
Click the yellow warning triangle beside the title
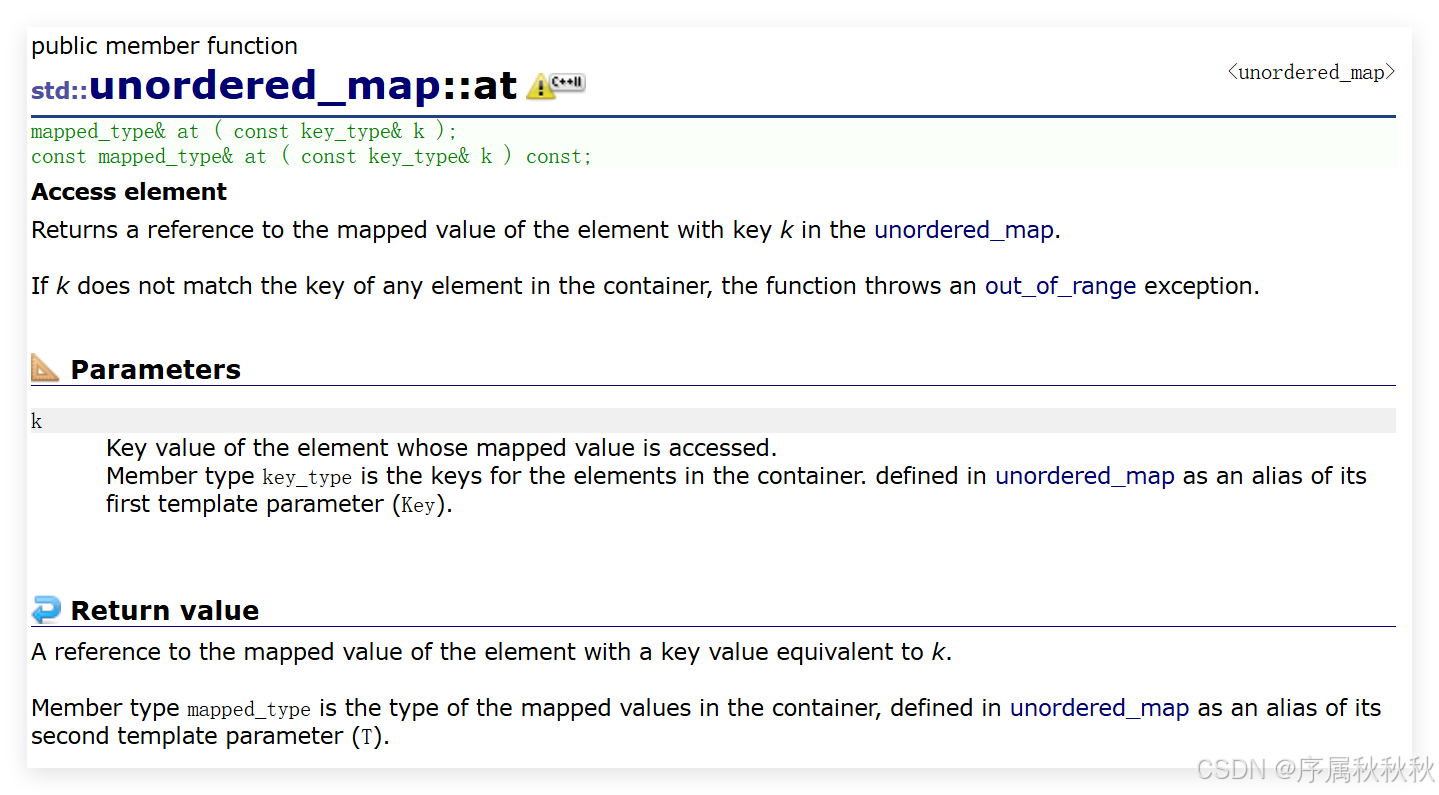tap(540, 87)
